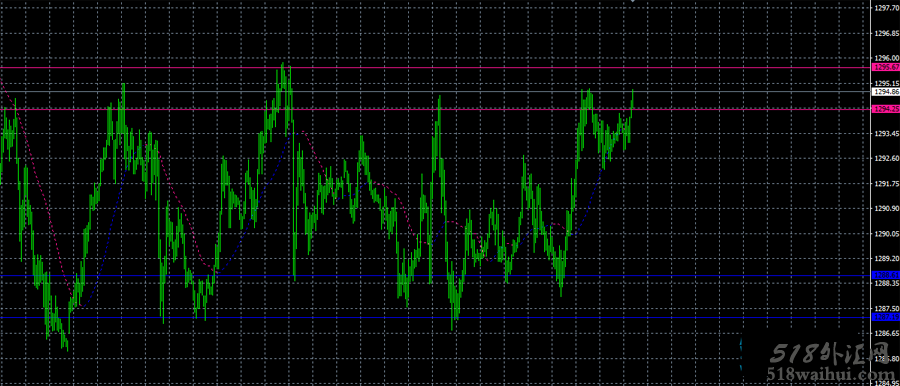Image resolution: width=900 pixels, height=386 pixels.
Task: Select the lower pink horizontal line at 1294.25
Action: (x=436, y=109)
